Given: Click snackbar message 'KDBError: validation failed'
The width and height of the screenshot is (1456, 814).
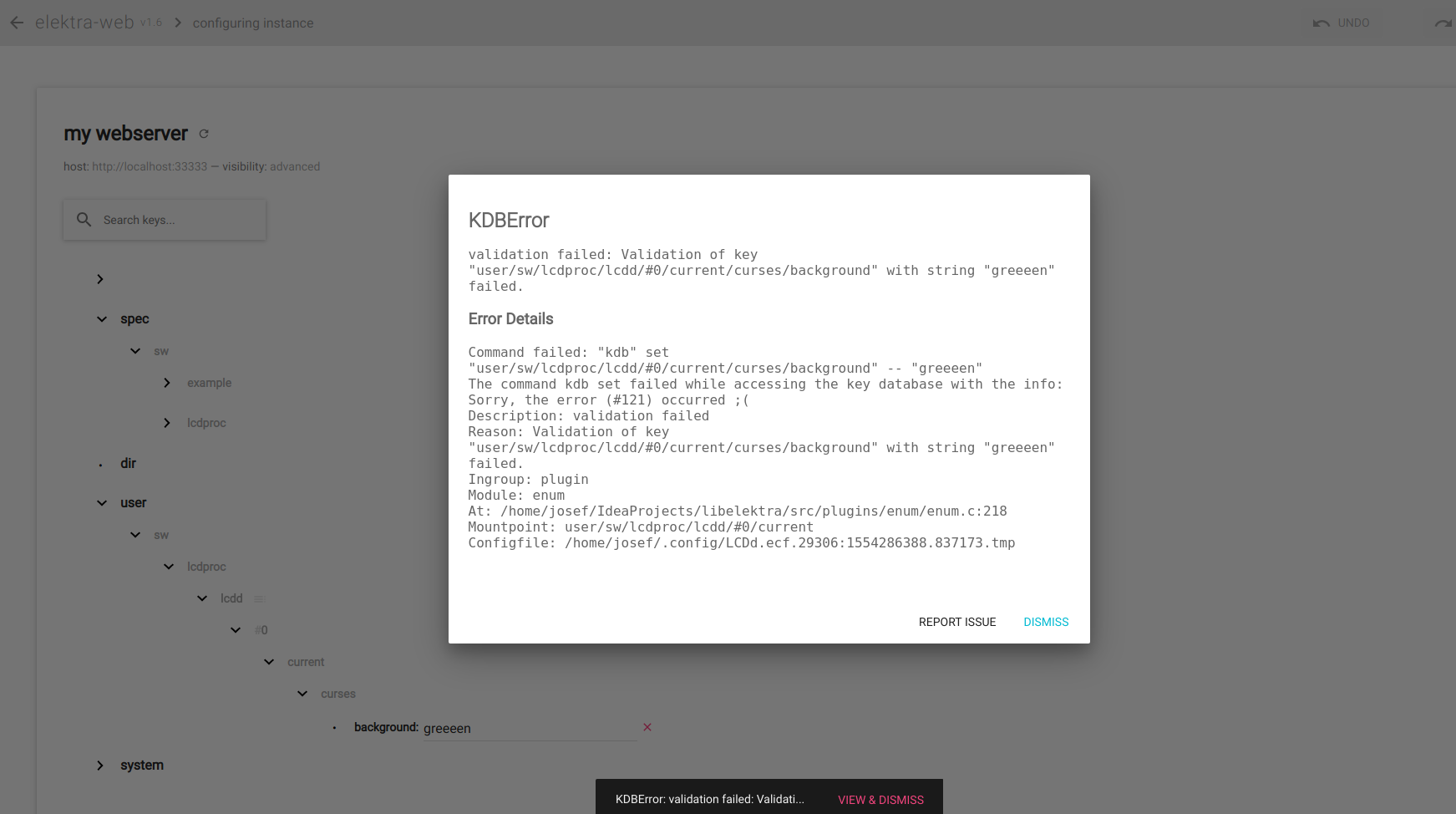Looking at the screenshot, I should pos(710,800).
